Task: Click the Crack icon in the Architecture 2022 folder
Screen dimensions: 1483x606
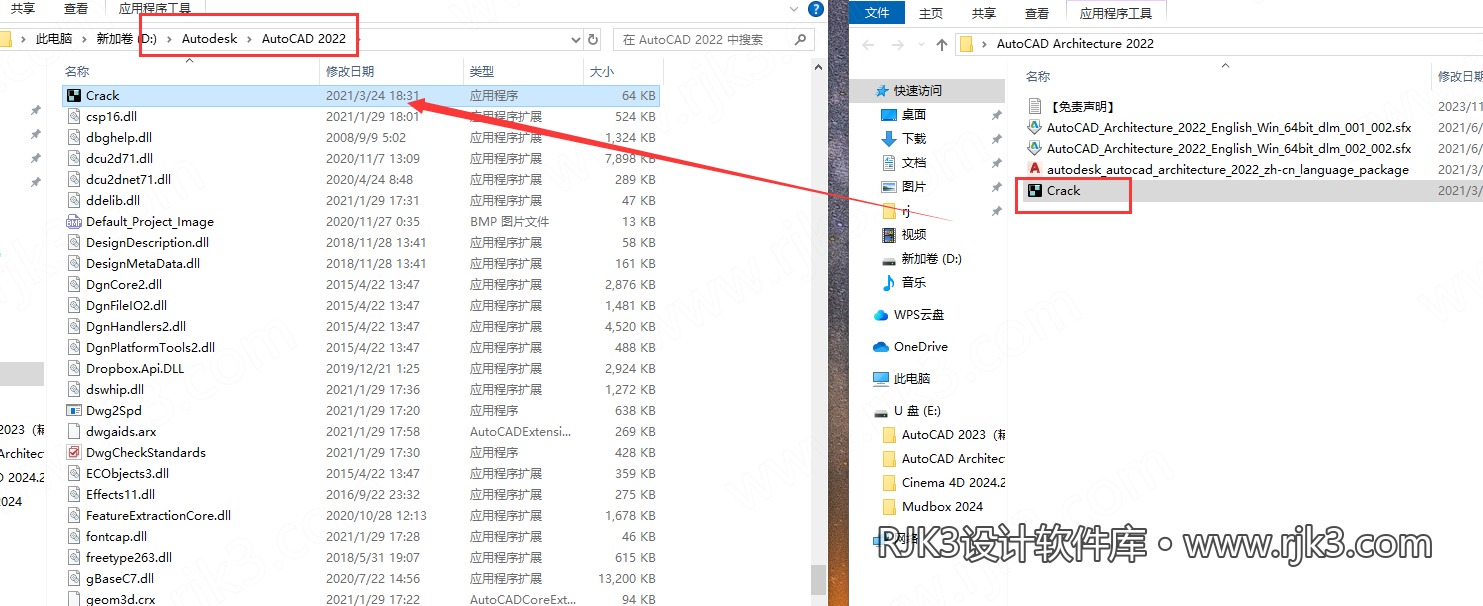Action: pos(1036,191)
